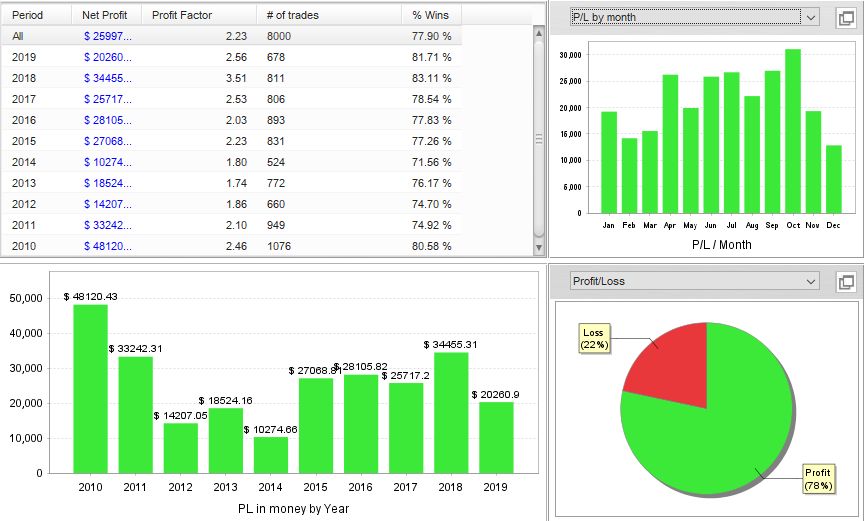Click the PL in money by Year title
The width and height of the screenshot is (865, 521).
tap(293, 508)
